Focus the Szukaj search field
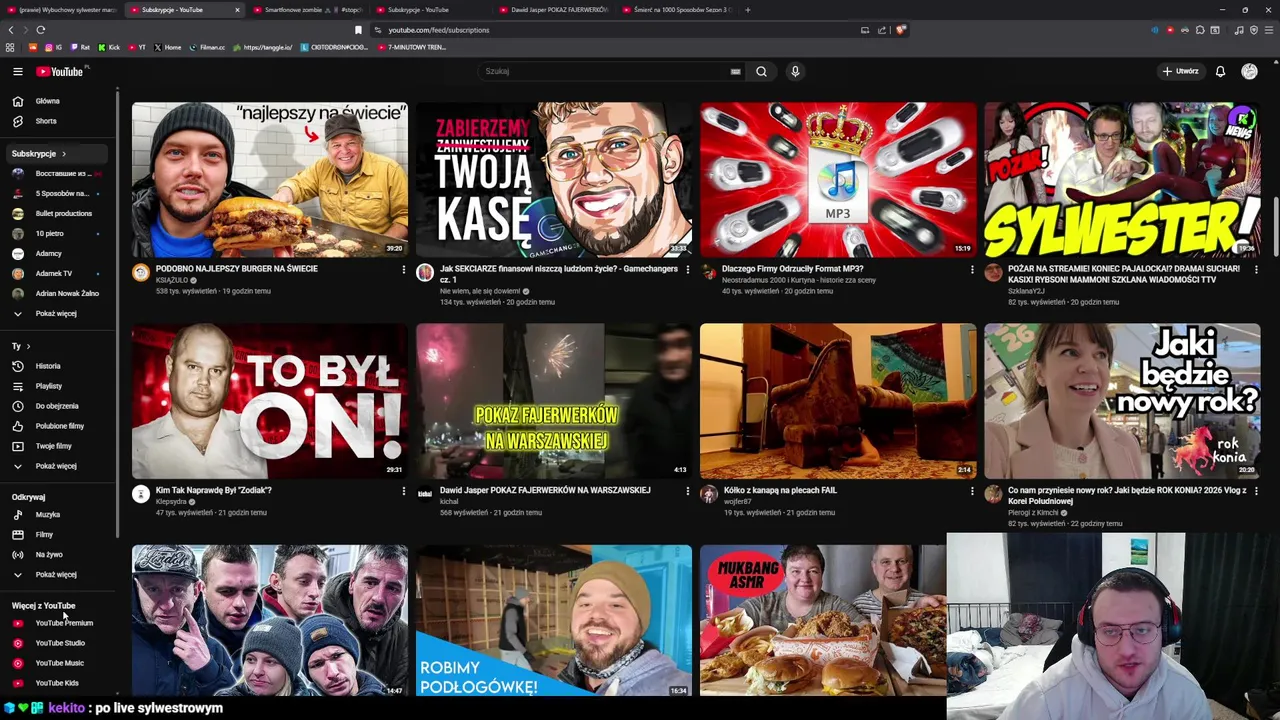Viewport: 1280px width, 720px height. click(x=605, y=71)
